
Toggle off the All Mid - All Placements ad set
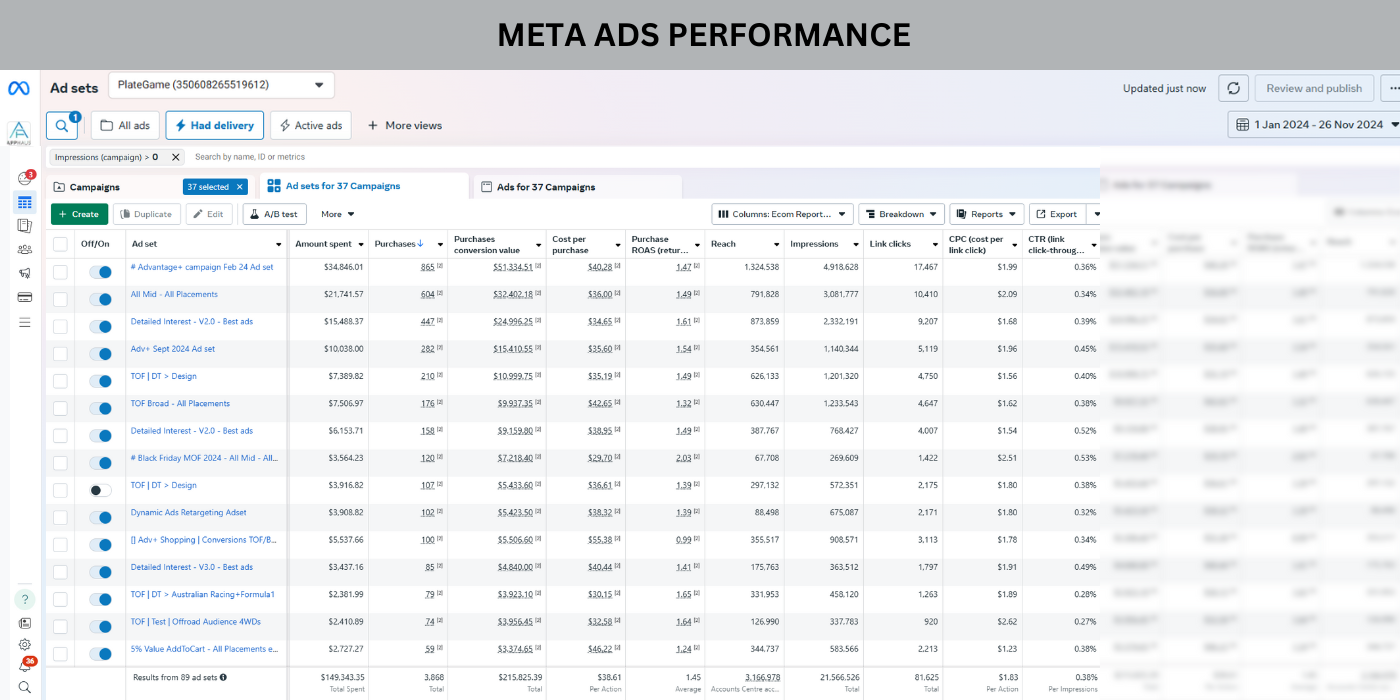pyautogui.click(x=100, y=299)
